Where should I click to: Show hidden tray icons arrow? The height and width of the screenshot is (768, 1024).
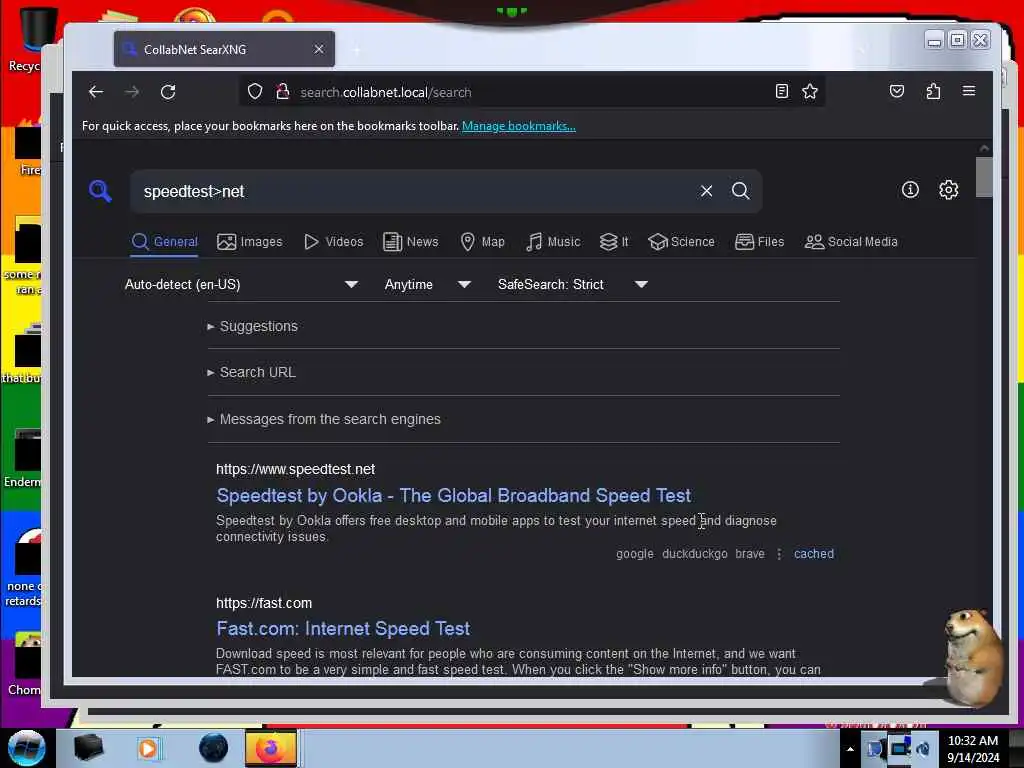[850, 749]
